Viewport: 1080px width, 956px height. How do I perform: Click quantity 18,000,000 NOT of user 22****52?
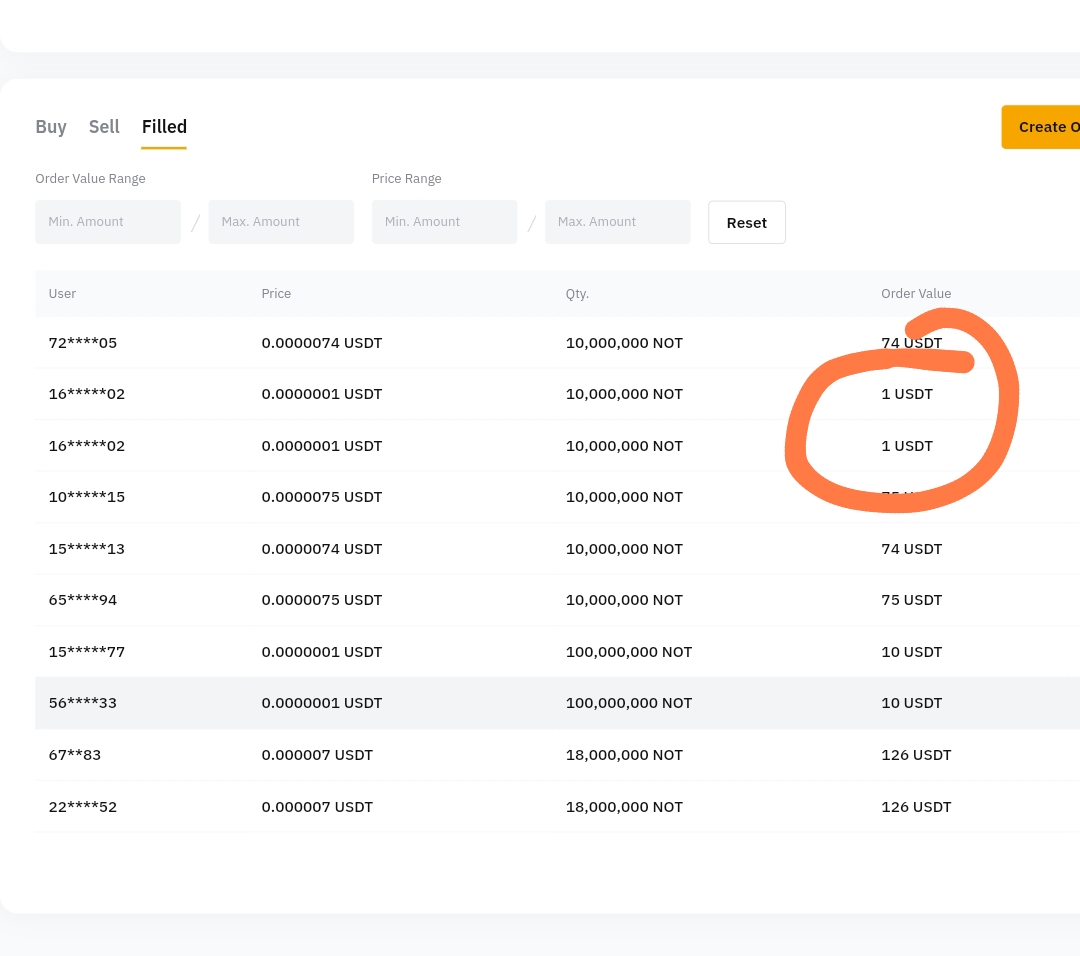pyautogui.click(x=624, y=807)
